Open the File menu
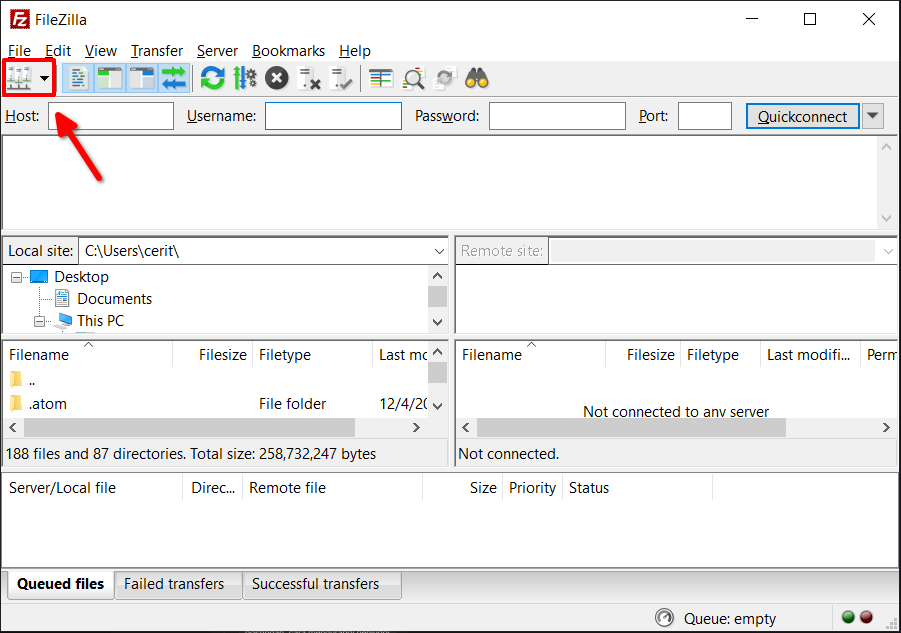 [x=19, y=51]
